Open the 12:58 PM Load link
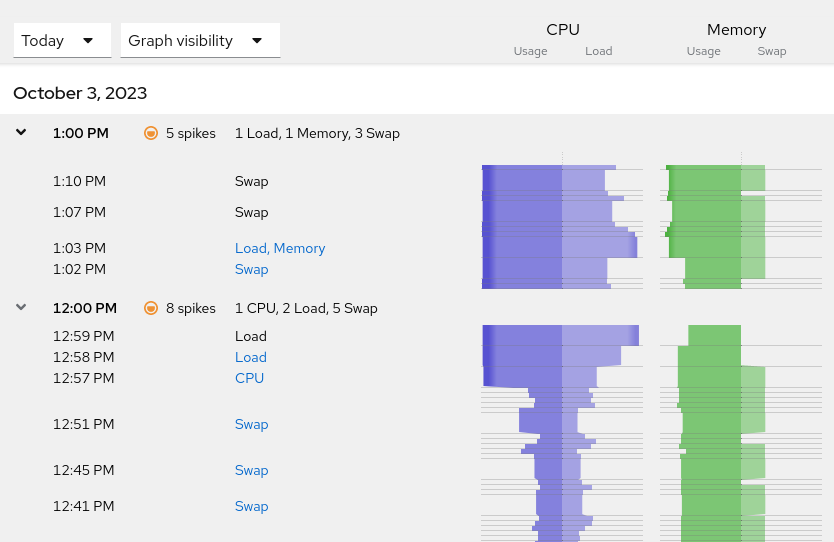Screen dimensions: 834x542 pos(250,357)
